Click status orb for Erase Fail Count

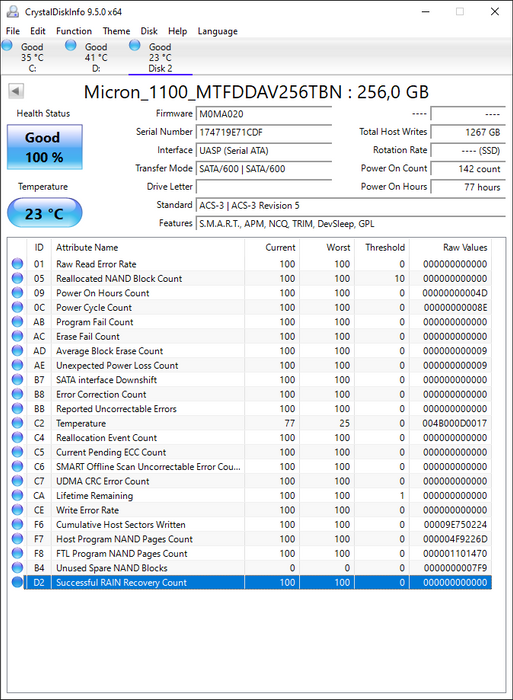click(x=17, y=336)
